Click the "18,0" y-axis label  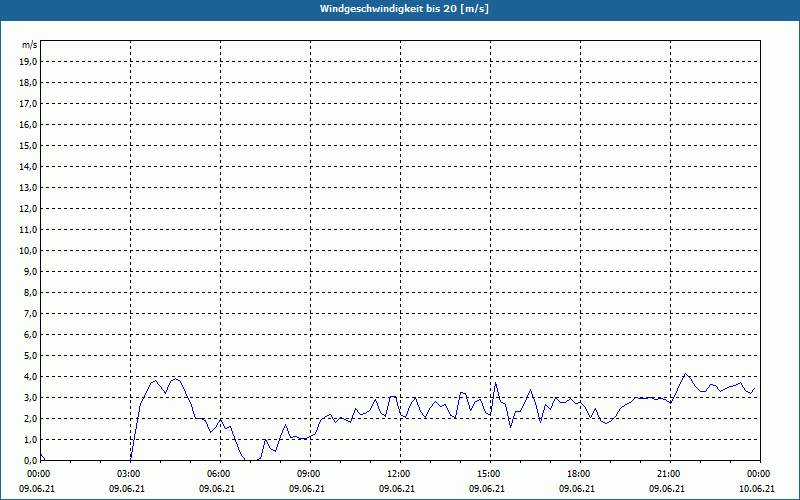[29, 83]
